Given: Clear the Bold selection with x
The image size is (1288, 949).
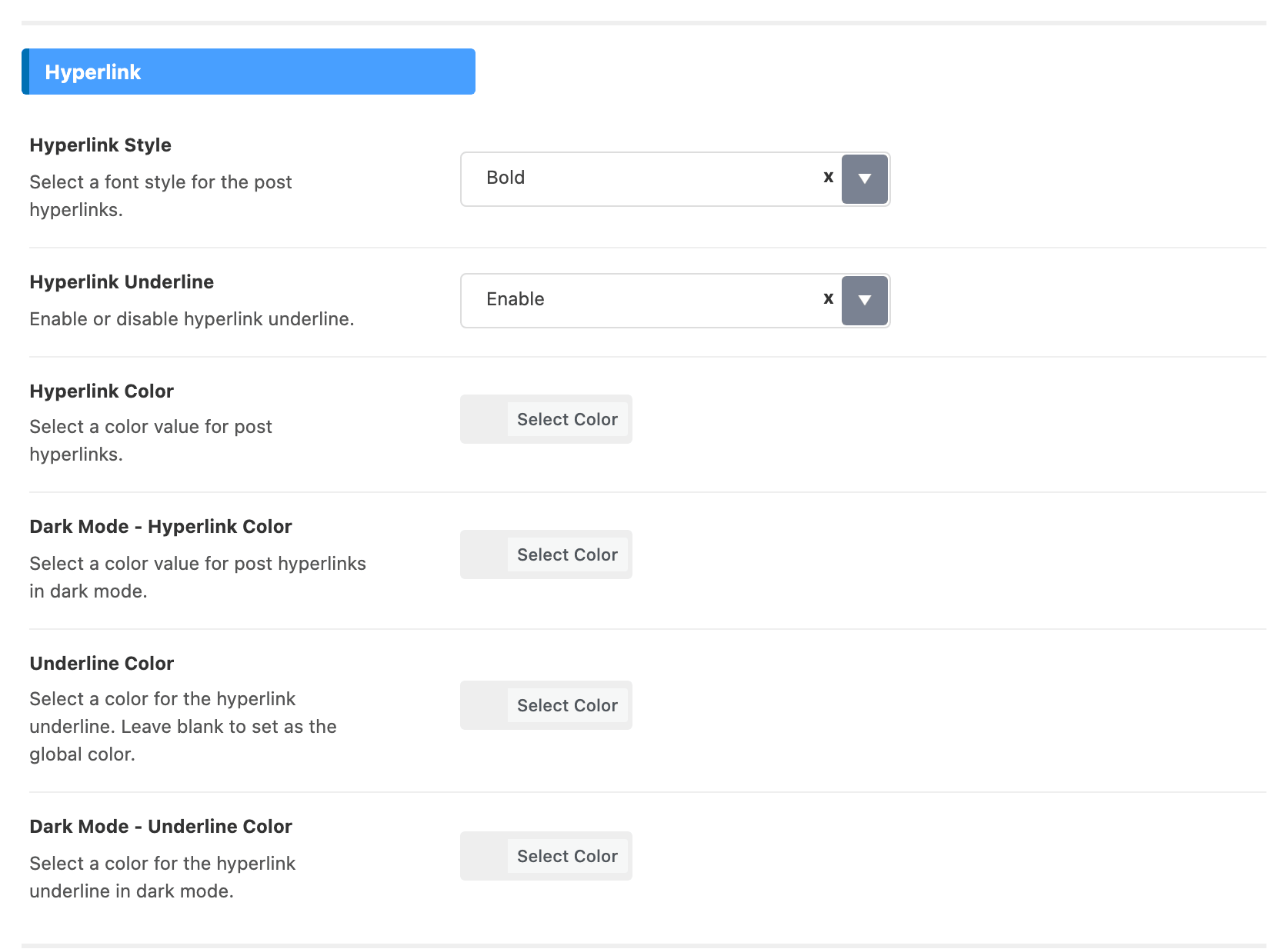Looking at the screenshot, I should tap(828, 178).
